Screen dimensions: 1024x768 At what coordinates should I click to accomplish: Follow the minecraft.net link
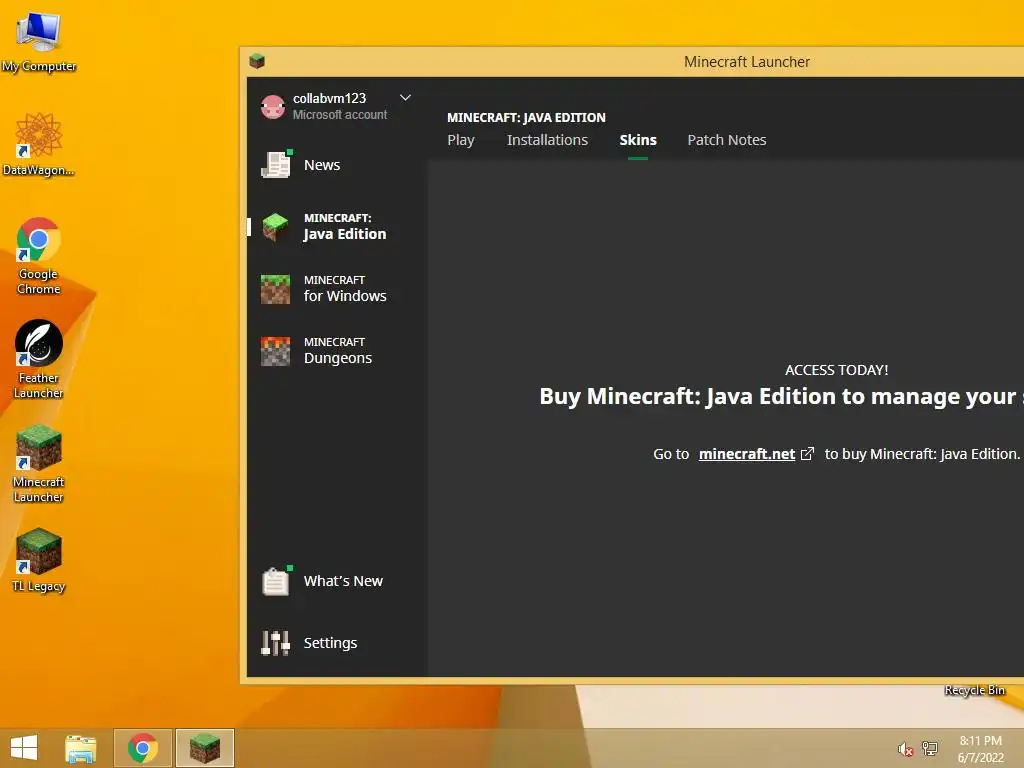coord(746,454)
